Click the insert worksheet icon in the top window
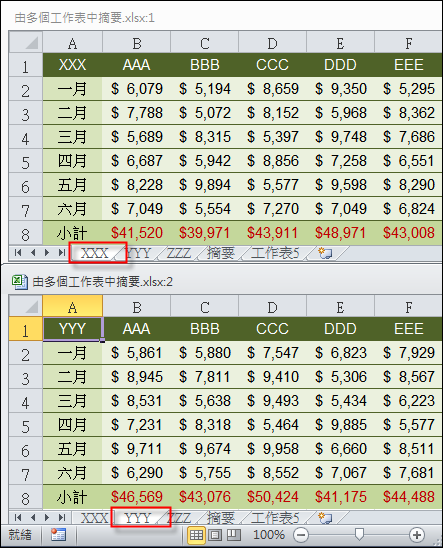 tap(325, 253)
